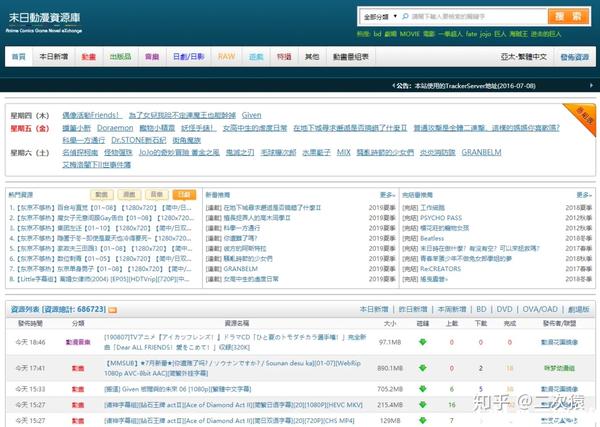Open publisher link in the 18:46 row
Screen dimensions: 600x427
click(559, 342)
